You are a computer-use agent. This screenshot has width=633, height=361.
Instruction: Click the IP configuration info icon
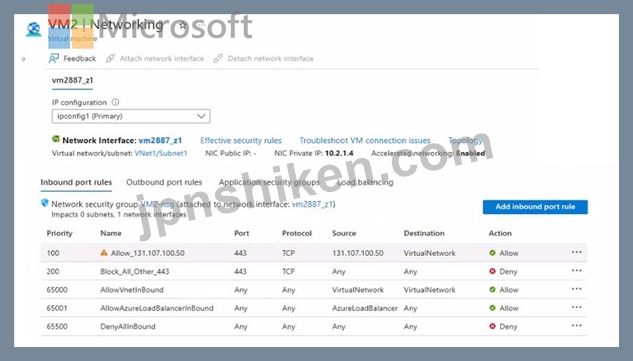(x=115, y=102)
